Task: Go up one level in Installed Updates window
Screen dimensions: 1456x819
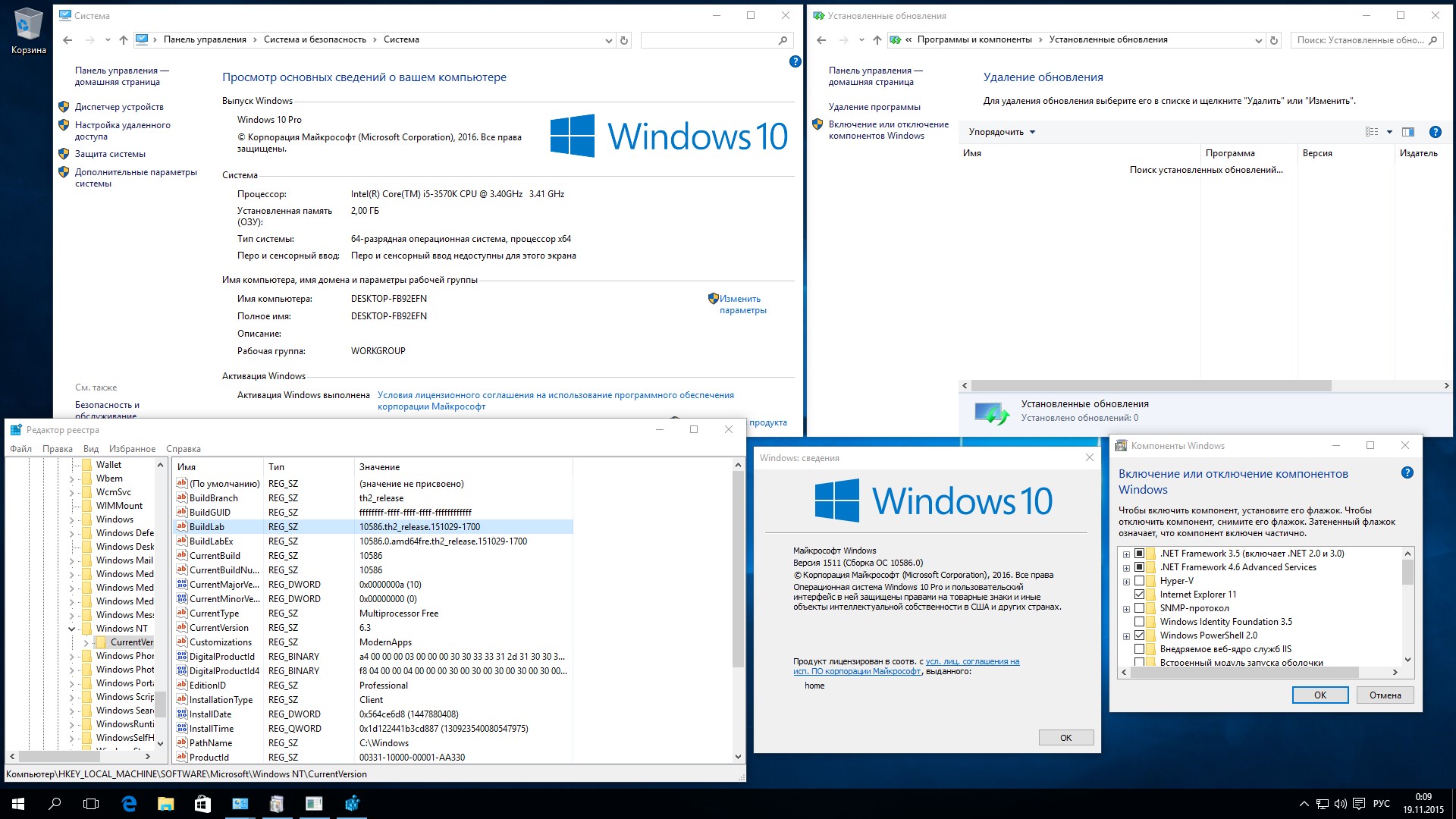Action: 877,40
